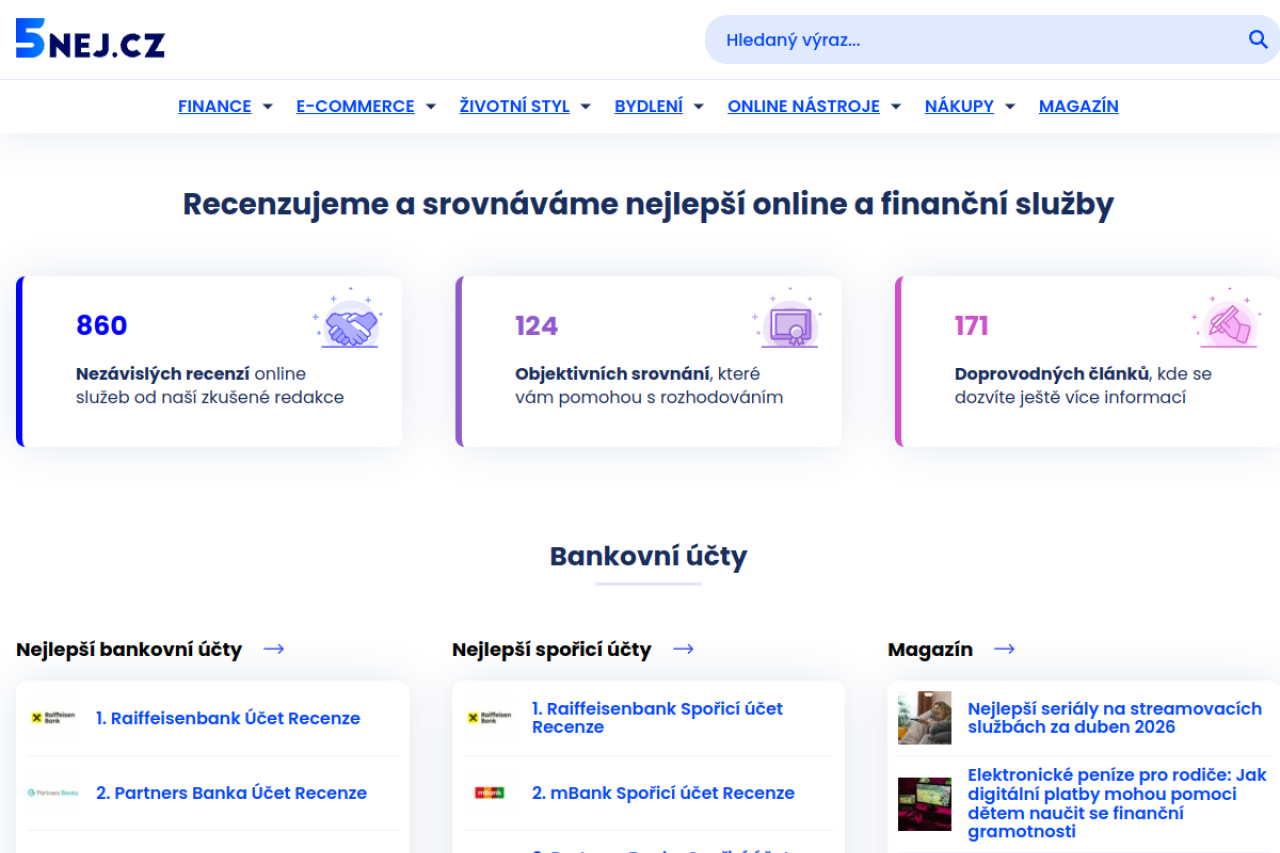1280x853 pixels.
Task: Click the magnifying glass search icon
Action: click(1258, 40)
